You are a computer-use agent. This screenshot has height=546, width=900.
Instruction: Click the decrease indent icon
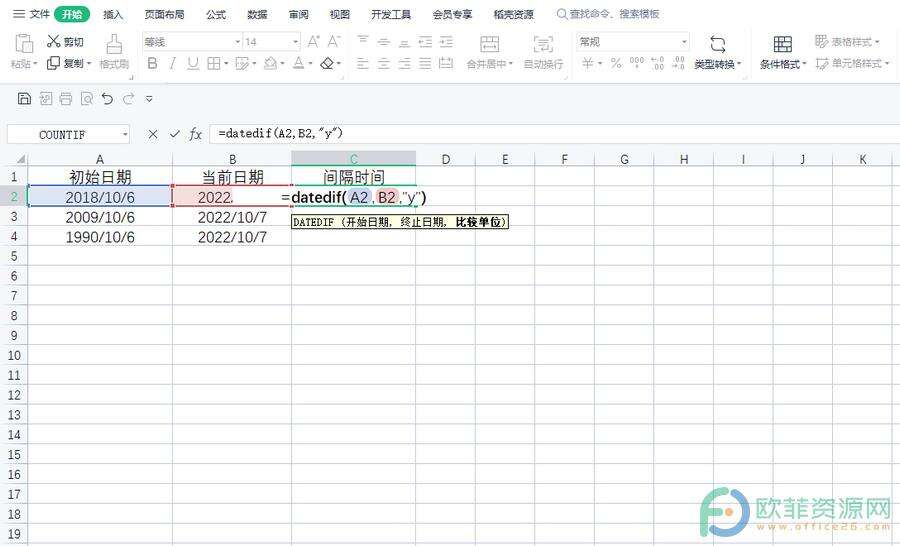[425, 41]
